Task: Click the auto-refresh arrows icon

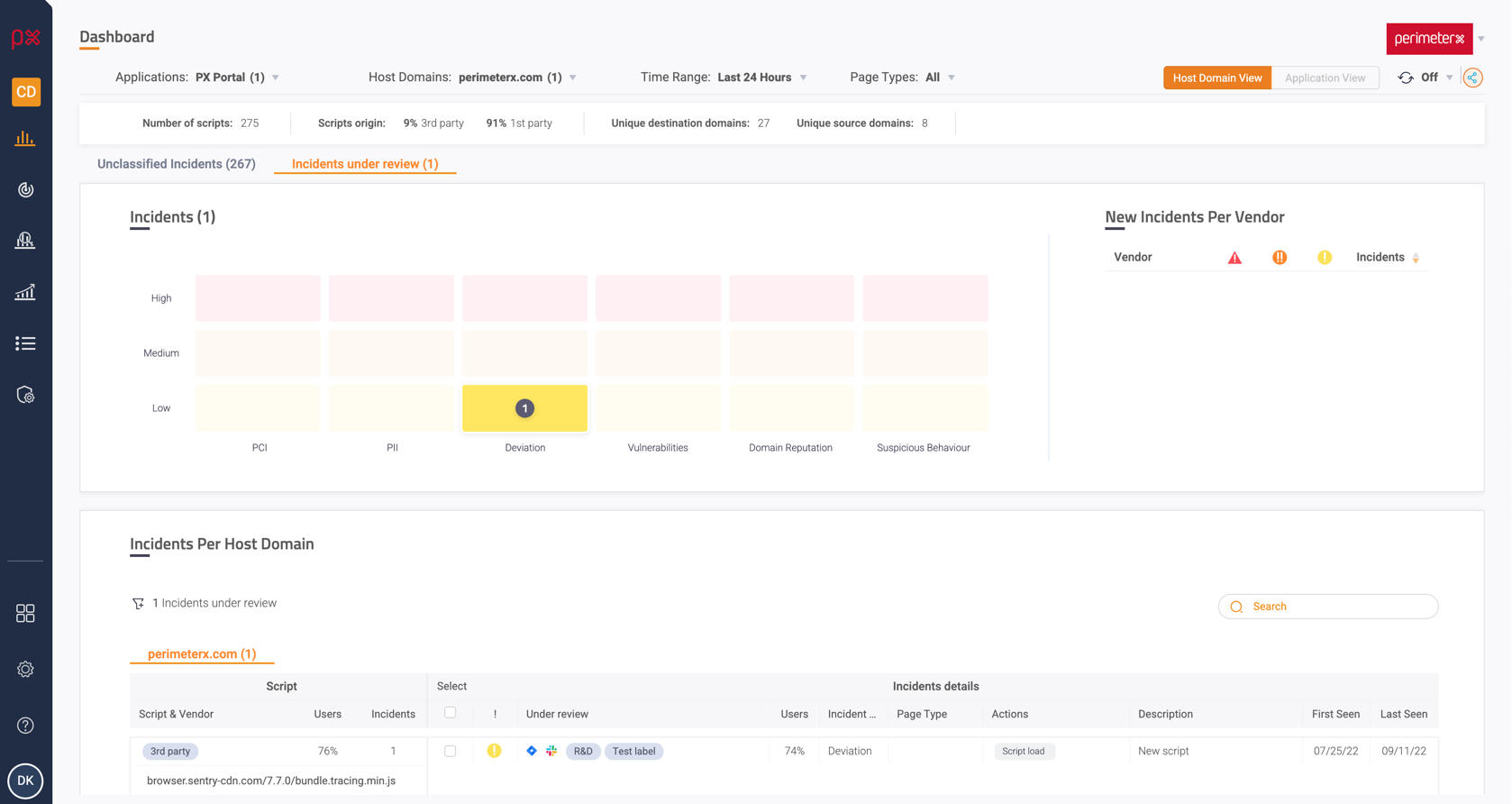Action: tap(1406, 78)
